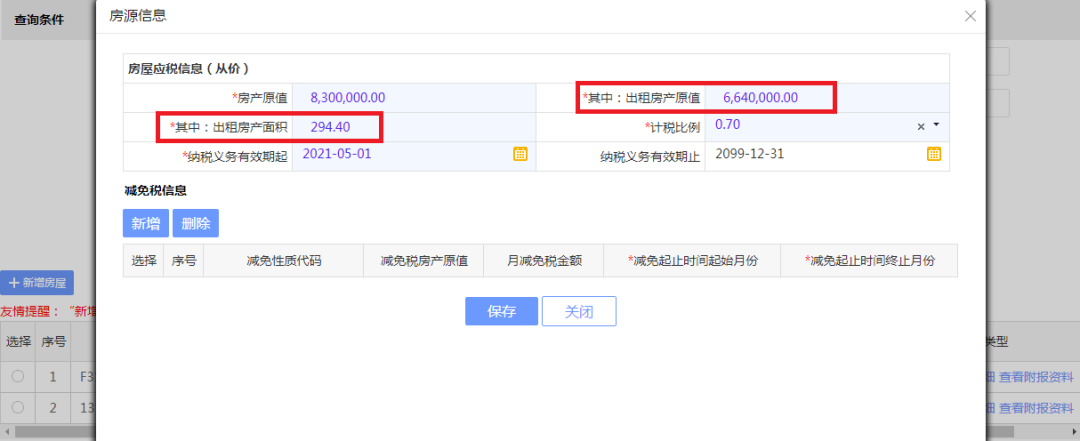Save the form with 保存
Image resolution: width=1080 pixels, height=441 pixels.
coord(501,311)
